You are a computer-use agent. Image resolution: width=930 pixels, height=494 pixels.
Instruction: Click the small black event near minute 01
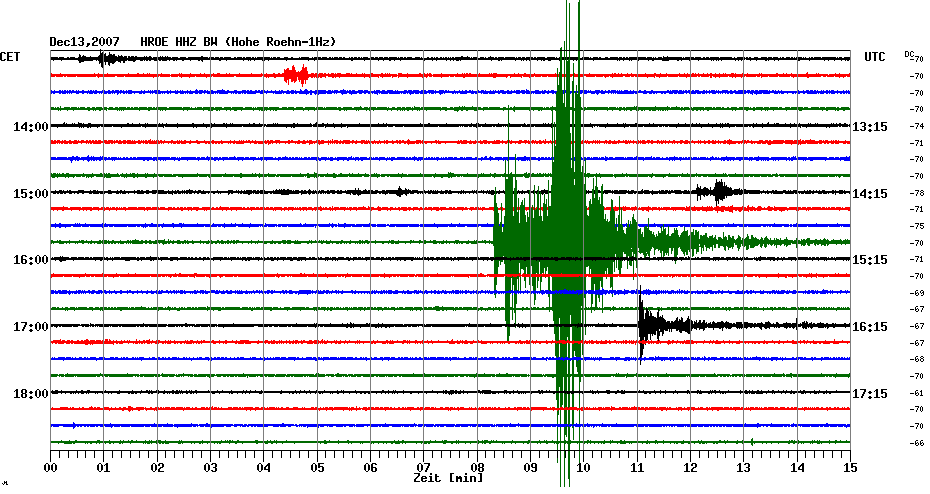pyautogui.click(x=107, y=59)
